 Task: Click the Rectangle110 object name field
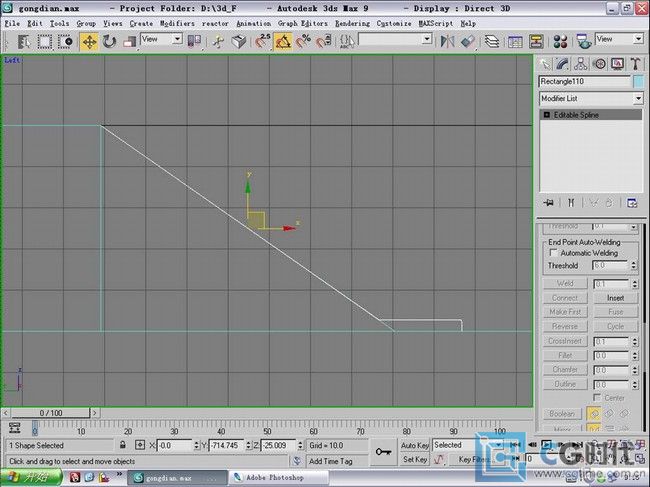[x=585, y=82]
